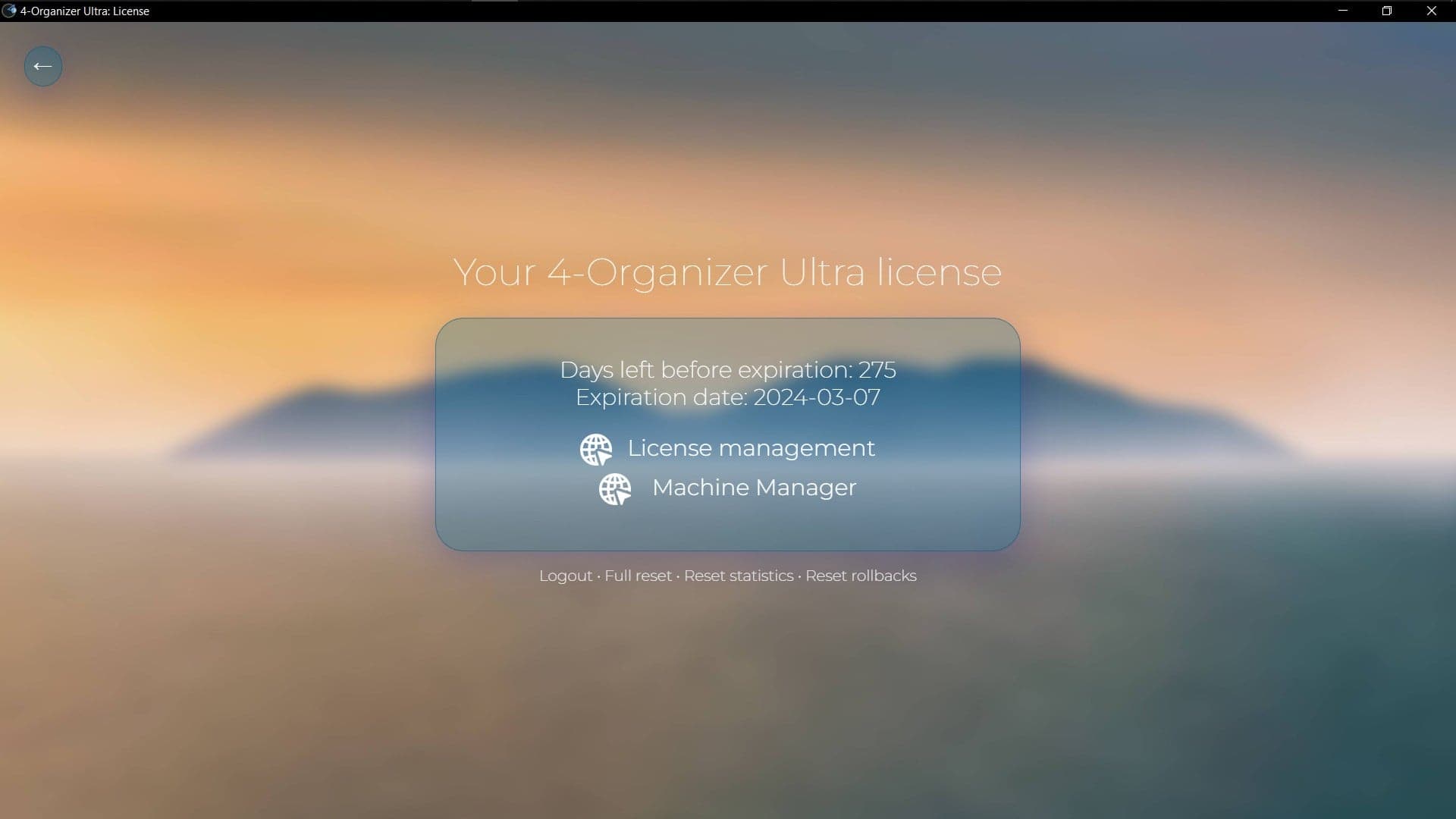
Task: Click the Machine Manager globe icon
Action: [x=614, y=489]
